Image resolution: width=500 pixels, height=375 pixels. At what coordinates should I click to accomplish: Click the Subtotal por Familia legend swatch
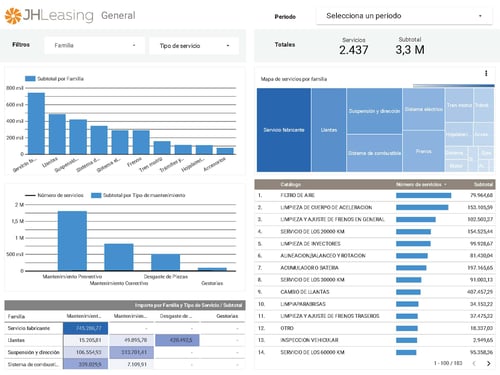pos(30,79)
